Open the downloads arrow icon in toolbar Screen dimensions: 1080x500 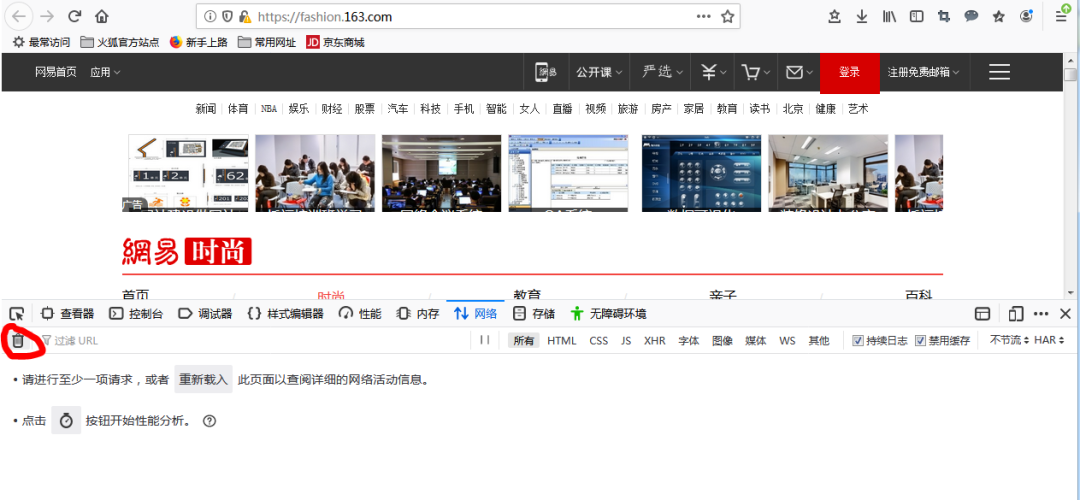[x=862, y=17]
